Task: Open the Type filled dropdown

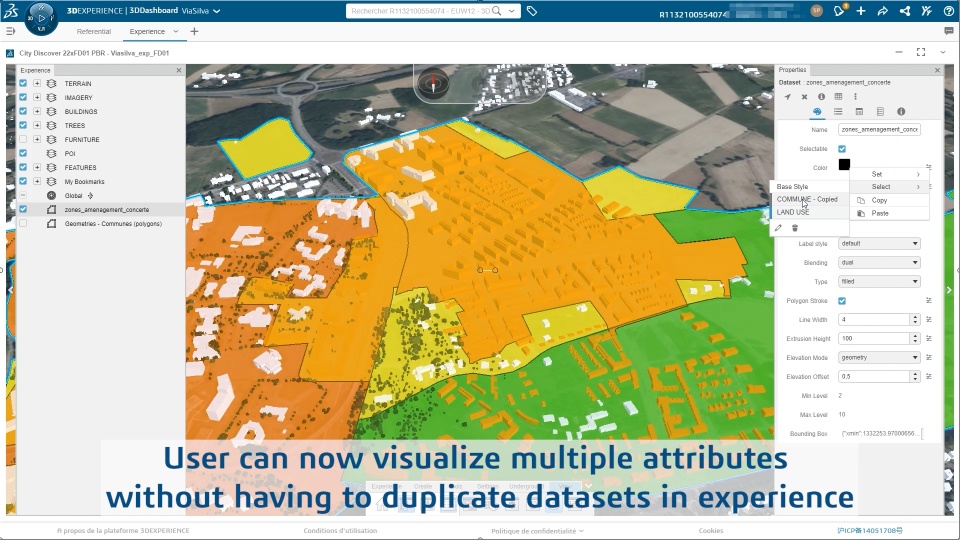Action: pos(879,282)
